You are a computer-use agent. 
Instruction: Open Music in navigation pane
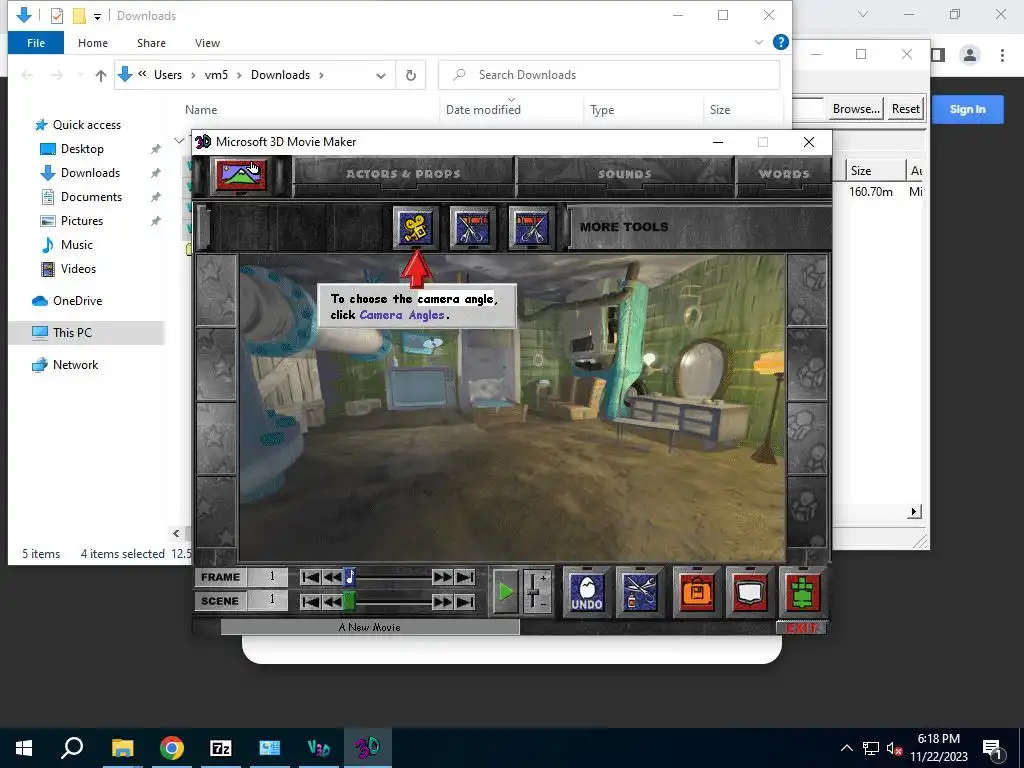pyautogui.click(x=76, y=245)
